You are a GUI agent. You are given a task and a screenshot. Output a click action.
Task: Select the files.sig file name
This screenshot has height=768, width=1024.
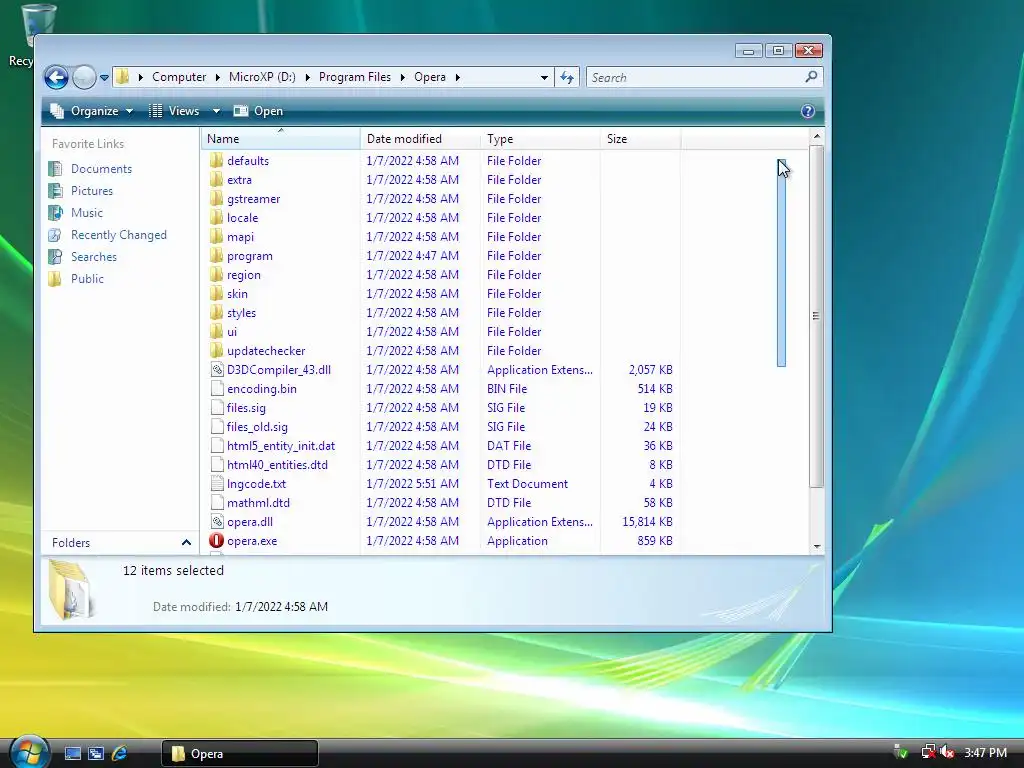click(246, 408)
